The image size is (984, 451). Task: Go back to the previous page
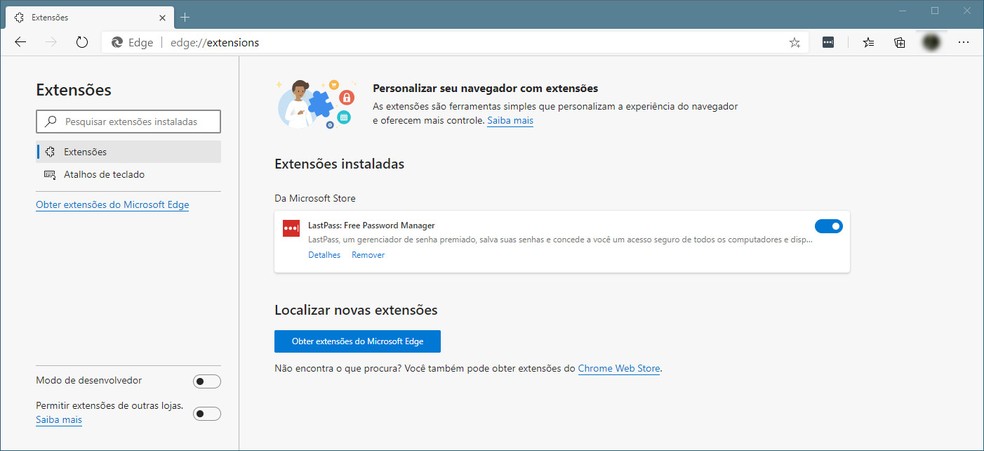[x=20, y=42]
